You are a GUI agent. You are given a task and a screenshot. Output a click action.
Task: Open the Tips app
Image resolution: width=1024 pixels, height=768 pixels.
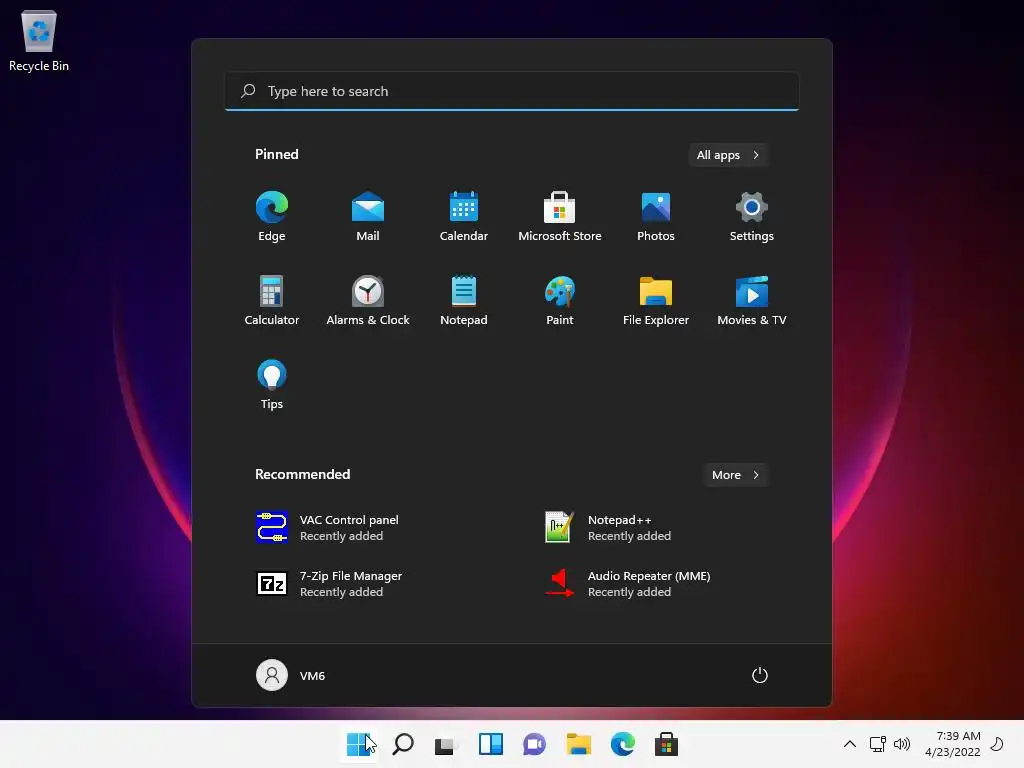[x=272, y=385]
